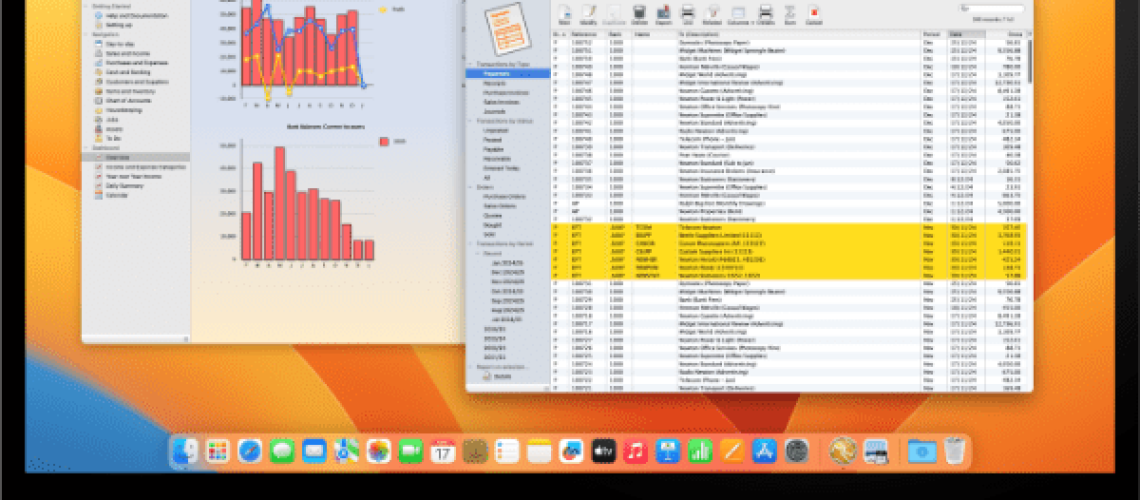Open the Columns toolbar dropdown
This screenshot has height=500, width=1140.
739,14
